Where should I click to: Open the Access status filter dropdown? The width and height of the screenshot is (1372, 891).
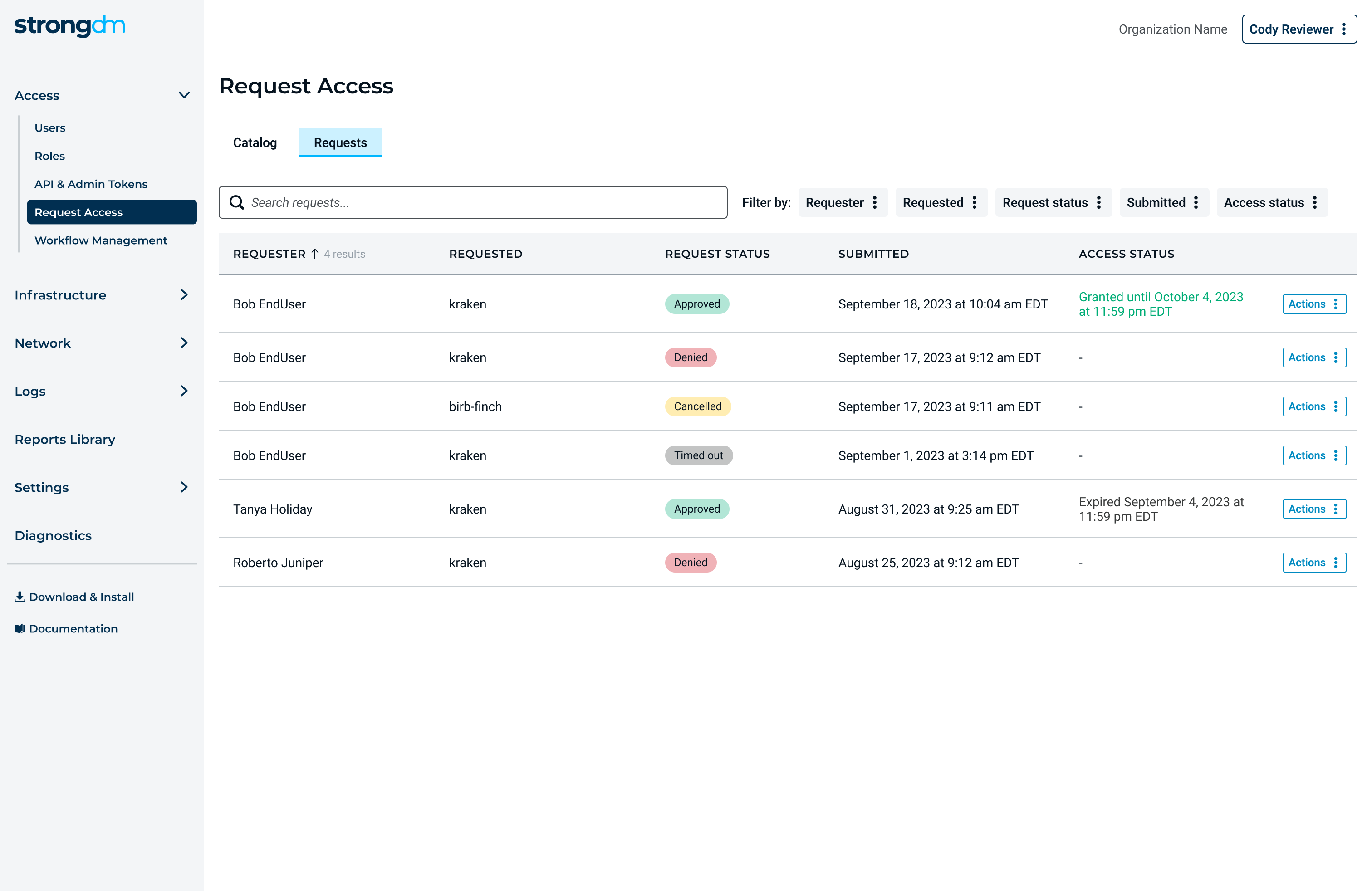point(1272,202)
